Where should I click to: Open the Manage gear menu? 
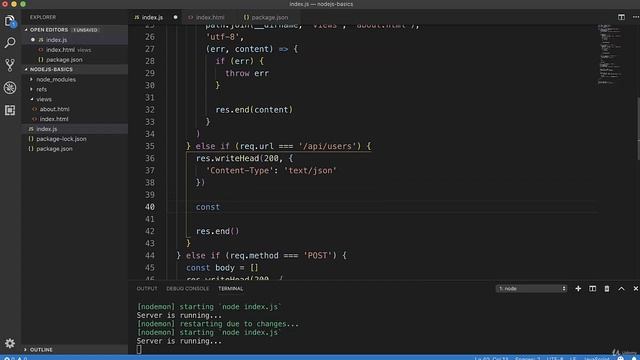click(10, 343)
